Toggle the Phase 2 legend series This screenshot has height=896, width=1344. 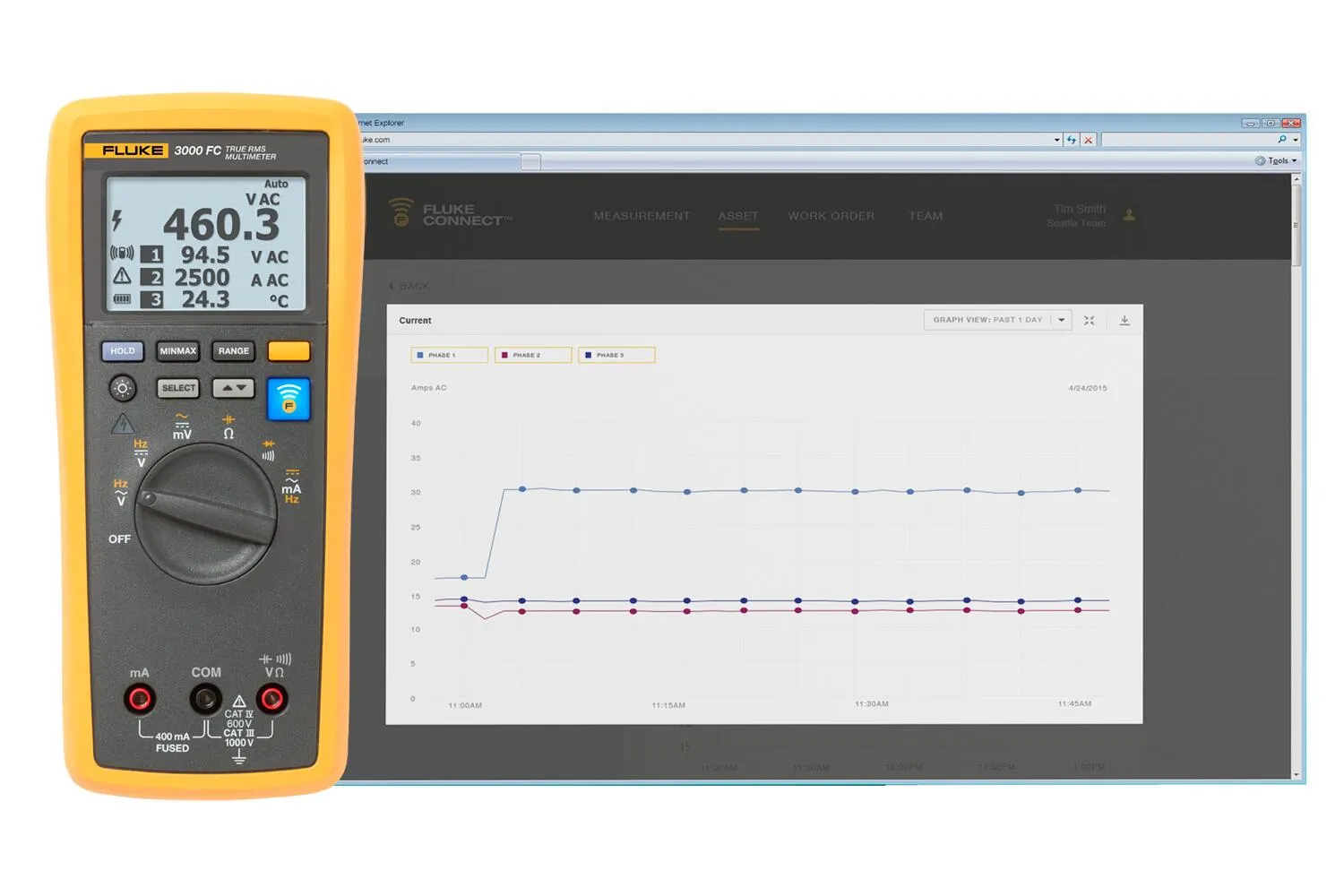[533, 355]
